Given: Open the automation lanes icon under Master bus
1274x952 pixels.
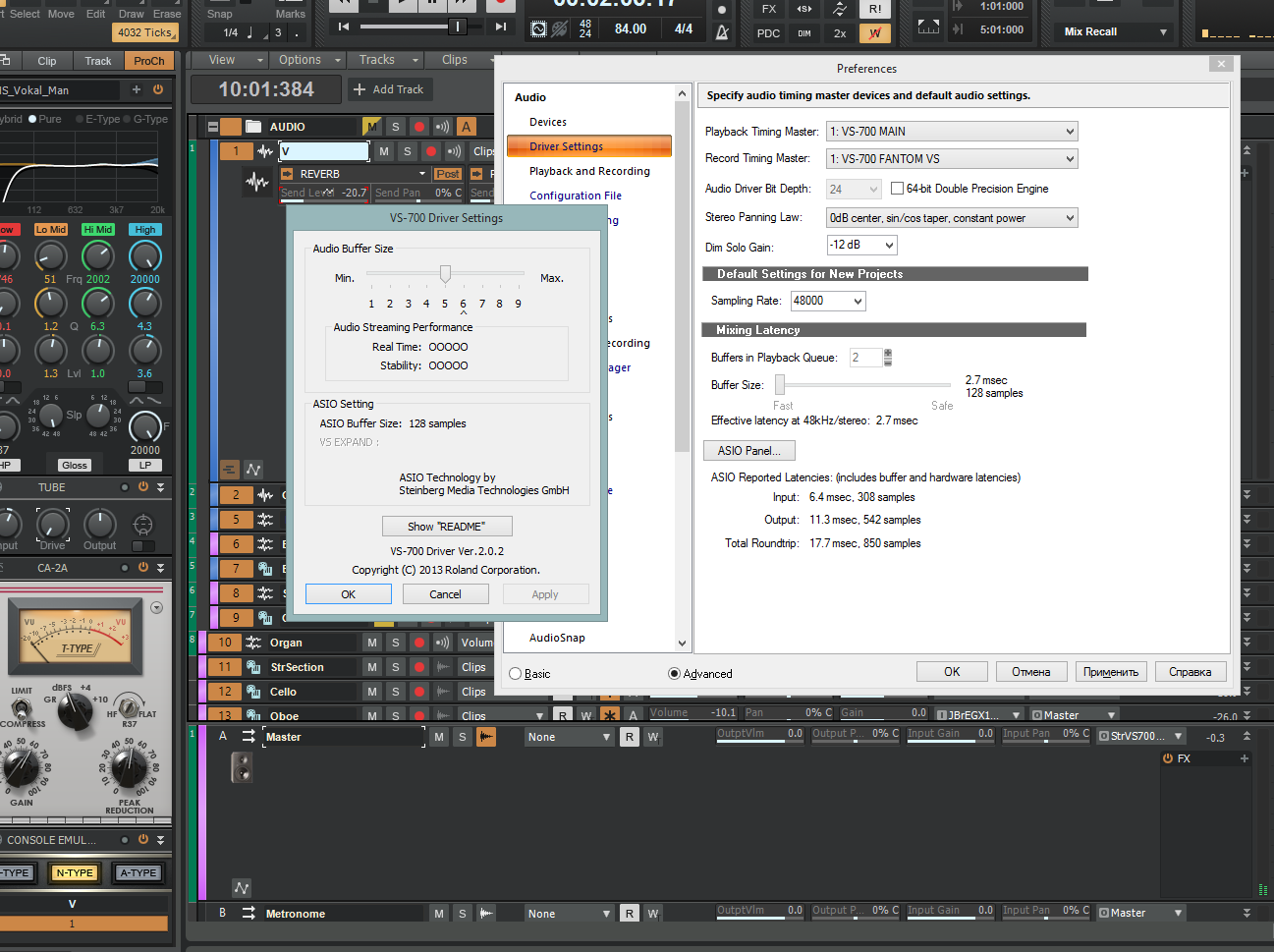Looking at the screenshot, I should pos(242,888).
